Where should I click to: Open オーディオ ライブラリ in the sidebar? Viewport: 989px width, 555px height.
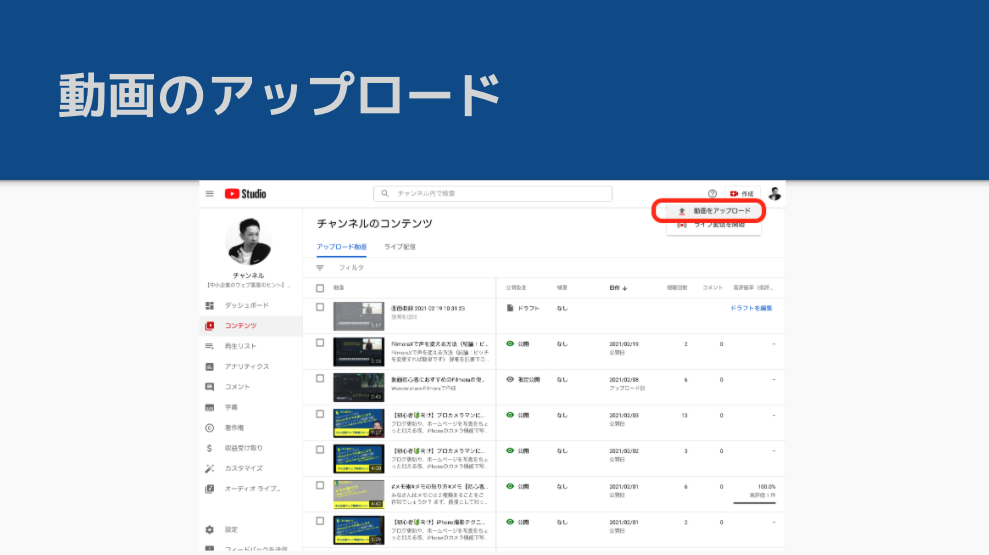tap(251, 489)
